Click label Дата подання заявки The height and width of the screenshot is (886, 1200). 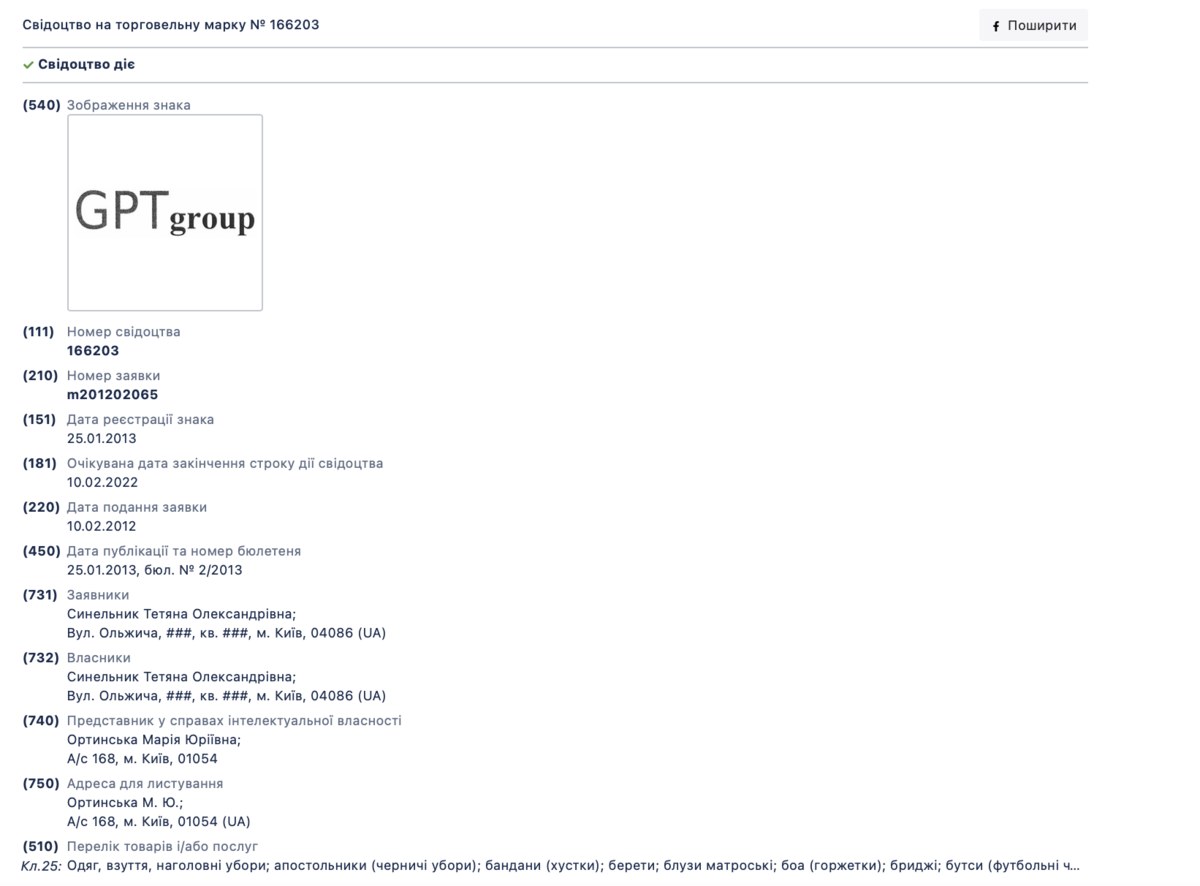(x=137, y=507)
